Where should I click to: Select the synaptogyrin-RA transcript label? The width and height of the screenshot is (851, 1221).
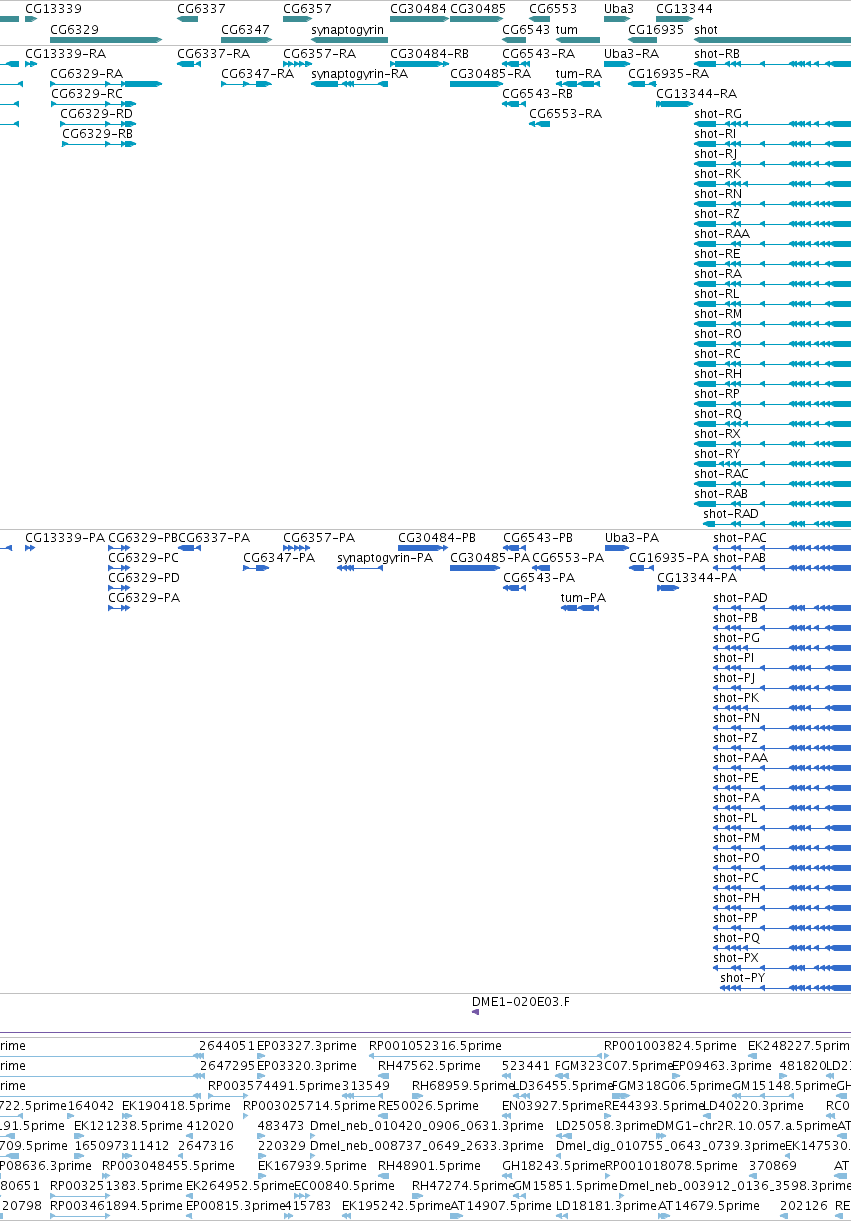[x=359, y=74]
